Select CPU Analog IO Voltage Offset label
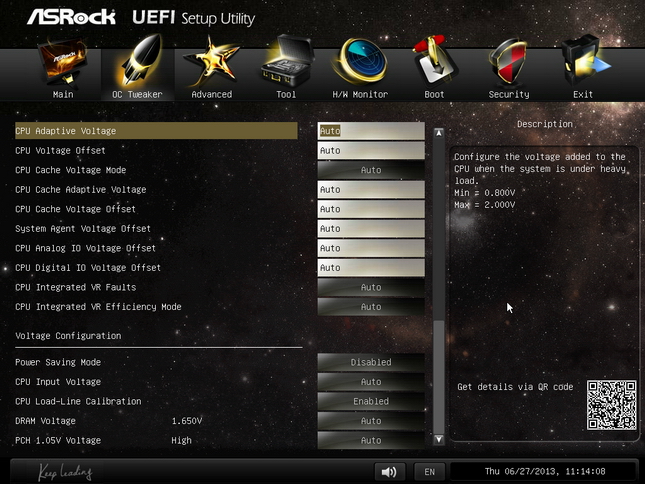The image size is (645, 484). pos(86,248)
